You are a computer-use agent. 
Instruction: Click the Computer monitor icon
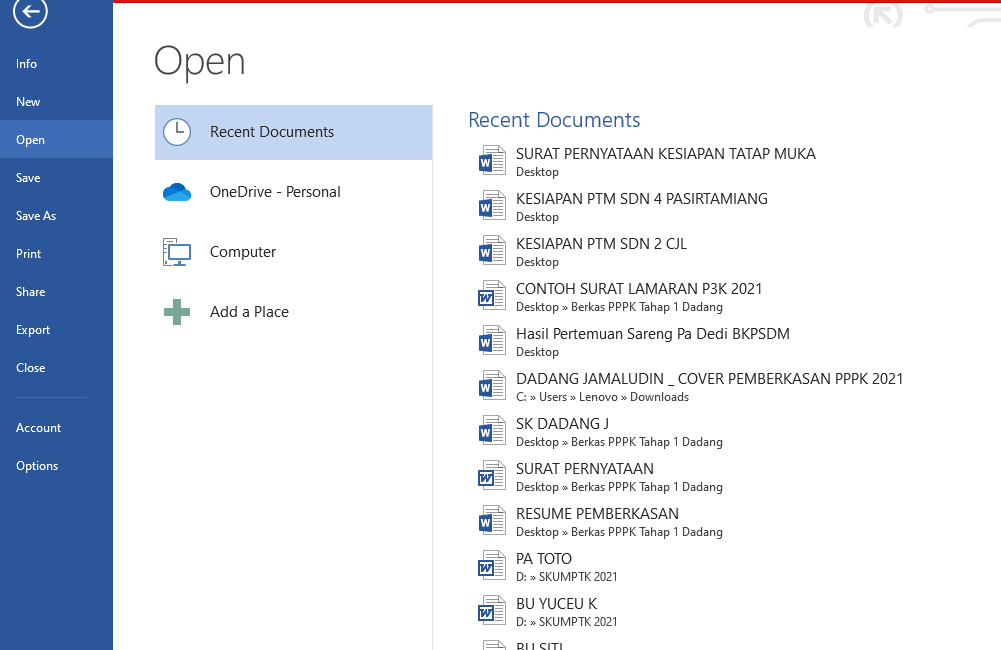point(177,252)
